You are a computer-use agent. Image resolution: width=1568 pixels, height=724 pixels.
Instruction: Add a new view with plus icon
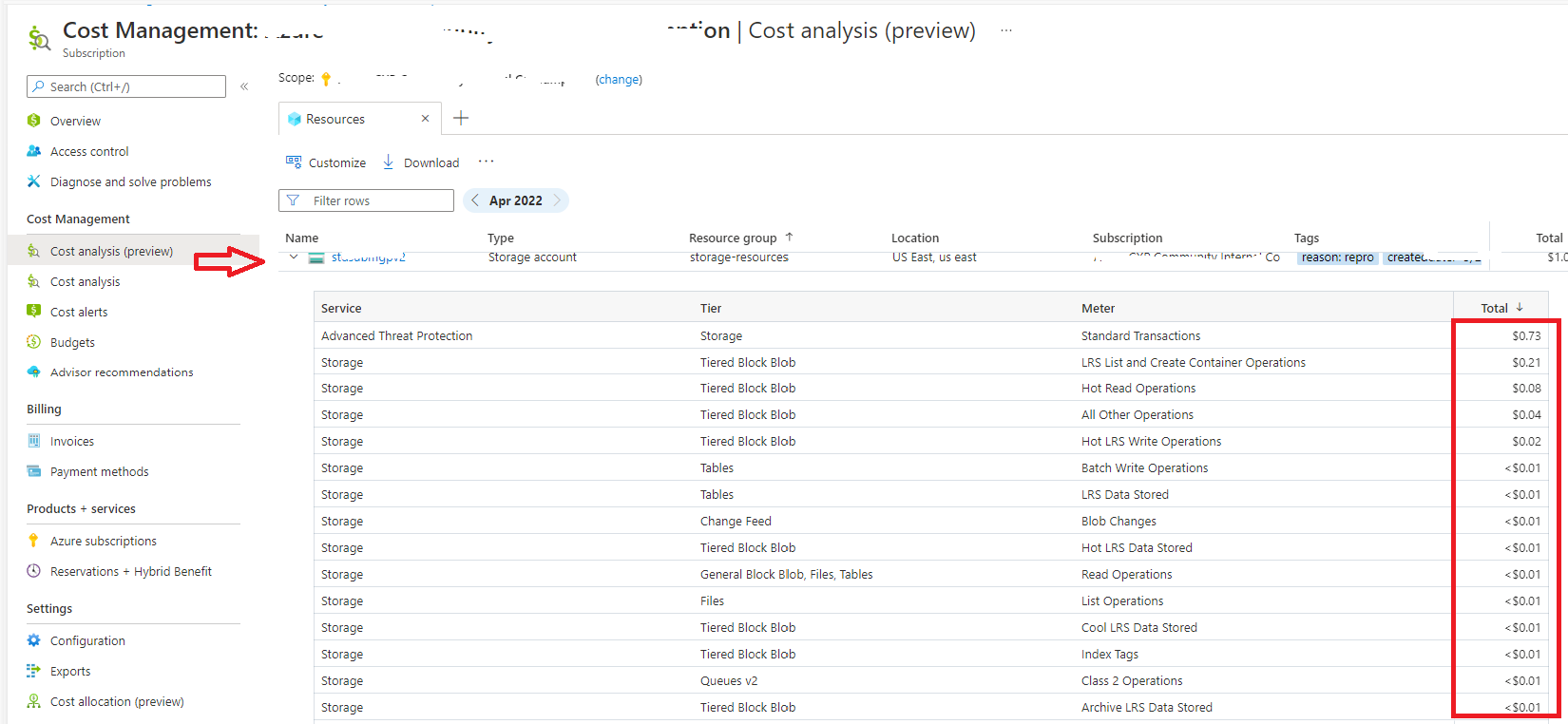pyautogui.click(x=461, y=118)
